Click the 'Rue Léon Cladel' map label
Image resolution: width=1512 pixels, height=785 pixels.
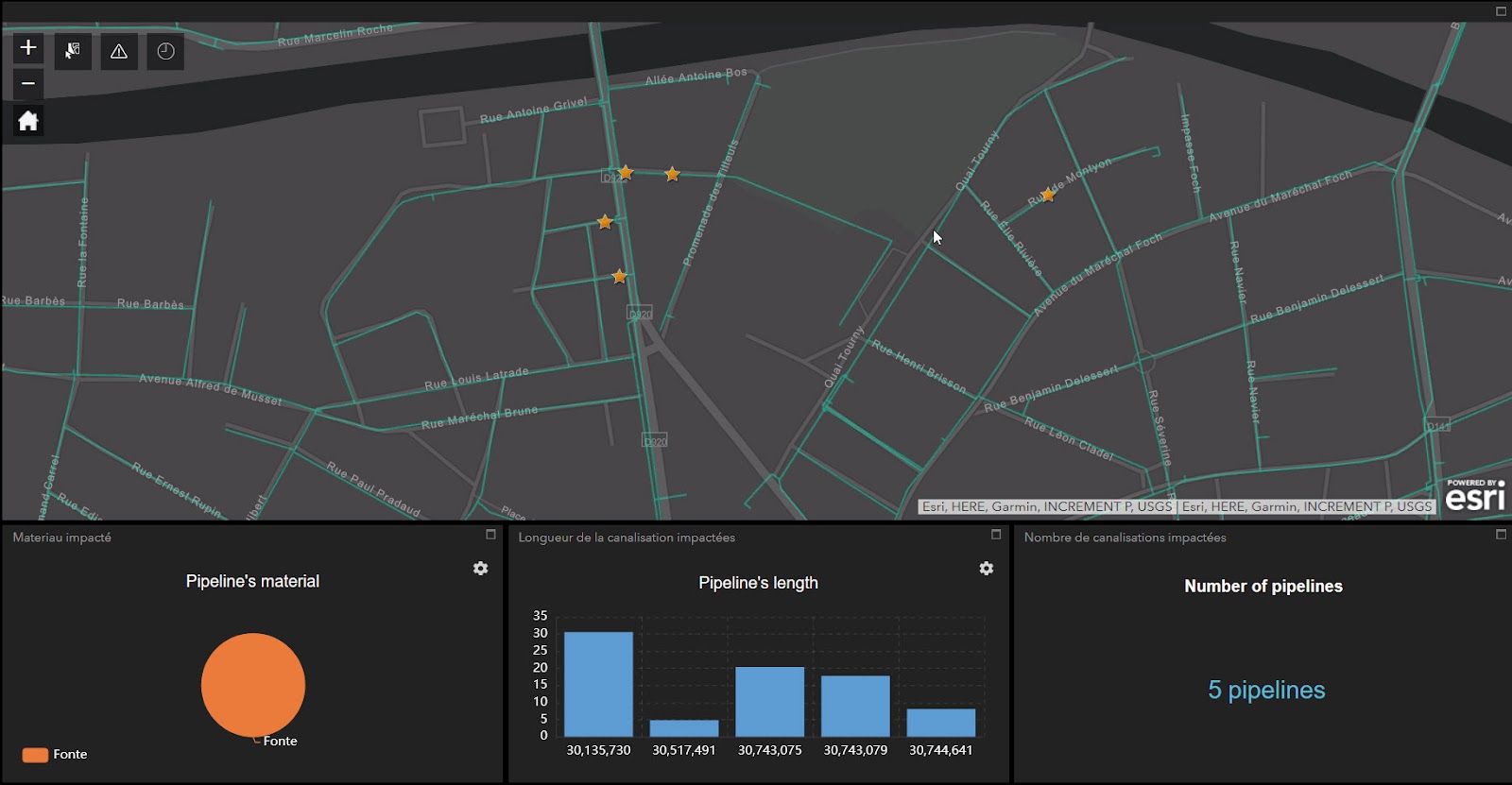coord(1069,438)
